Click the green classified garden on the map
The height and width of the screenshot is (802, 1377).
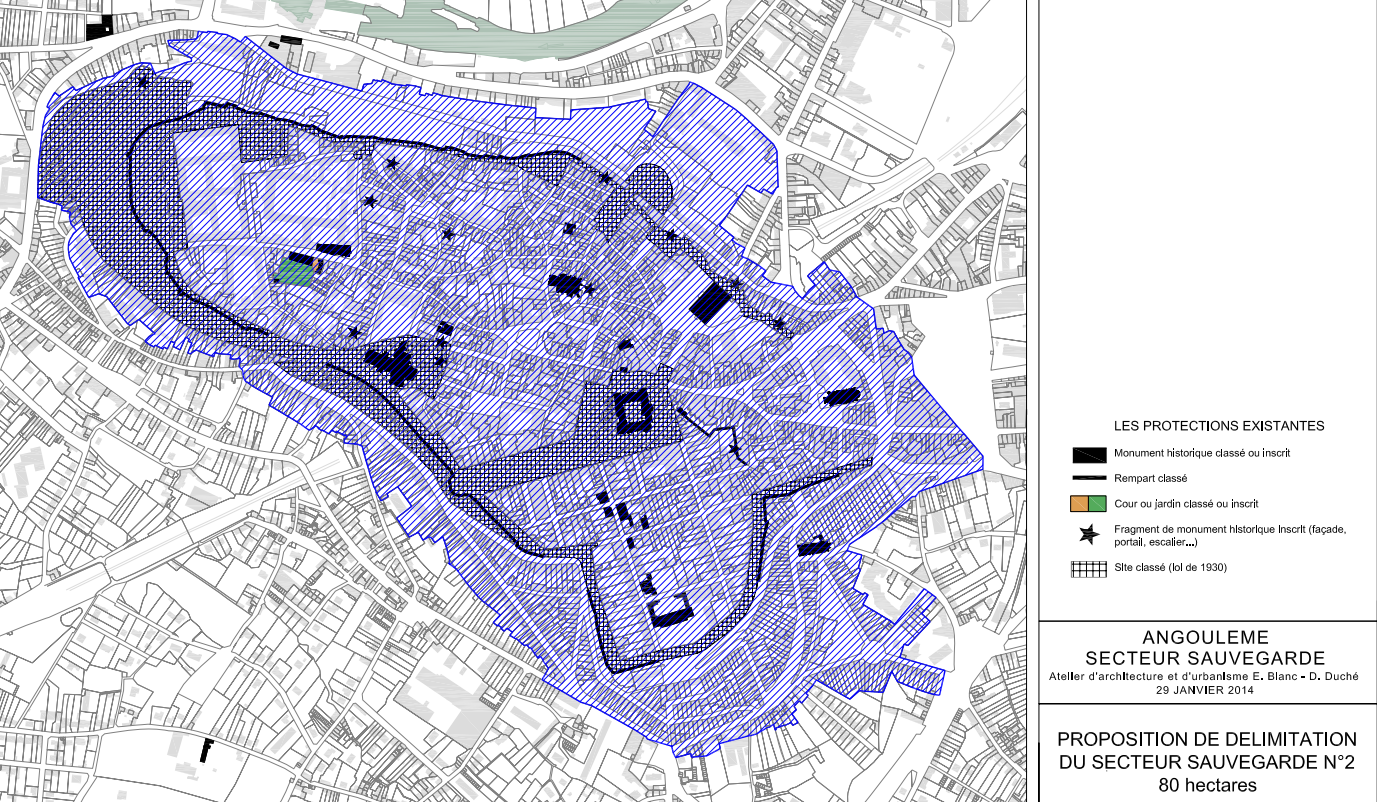pyautogui.click(x=294, y=271)
